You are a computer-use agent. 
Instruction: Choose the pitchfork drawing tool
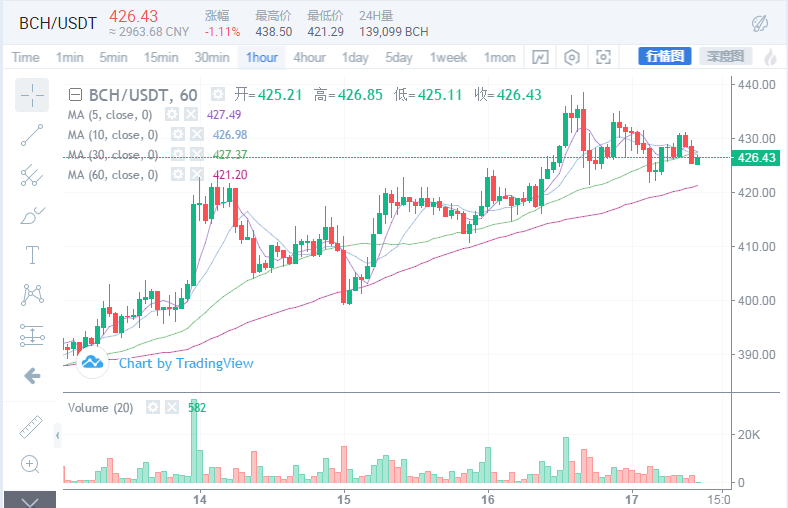click(32, 175)
